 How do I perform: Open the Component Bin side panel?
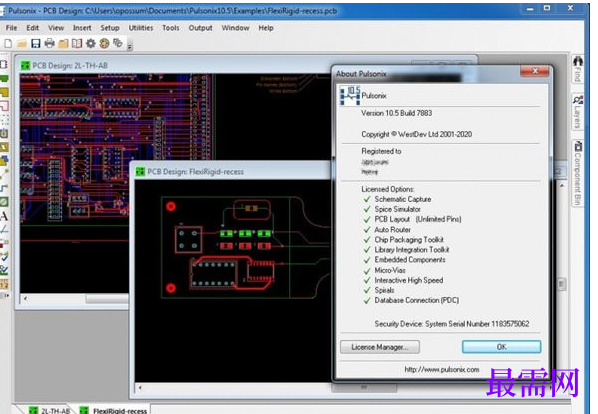(578, 173)
